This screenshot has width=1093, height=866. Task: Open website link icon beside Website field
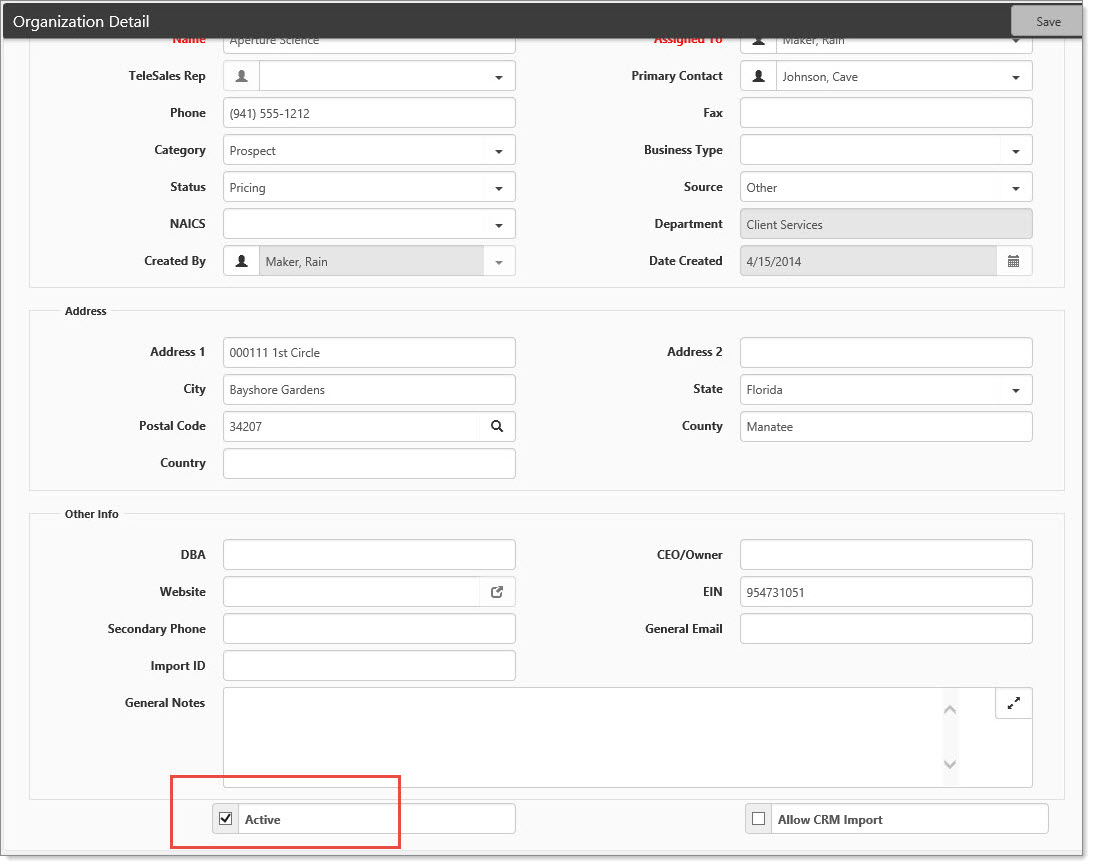coord(497,591)
